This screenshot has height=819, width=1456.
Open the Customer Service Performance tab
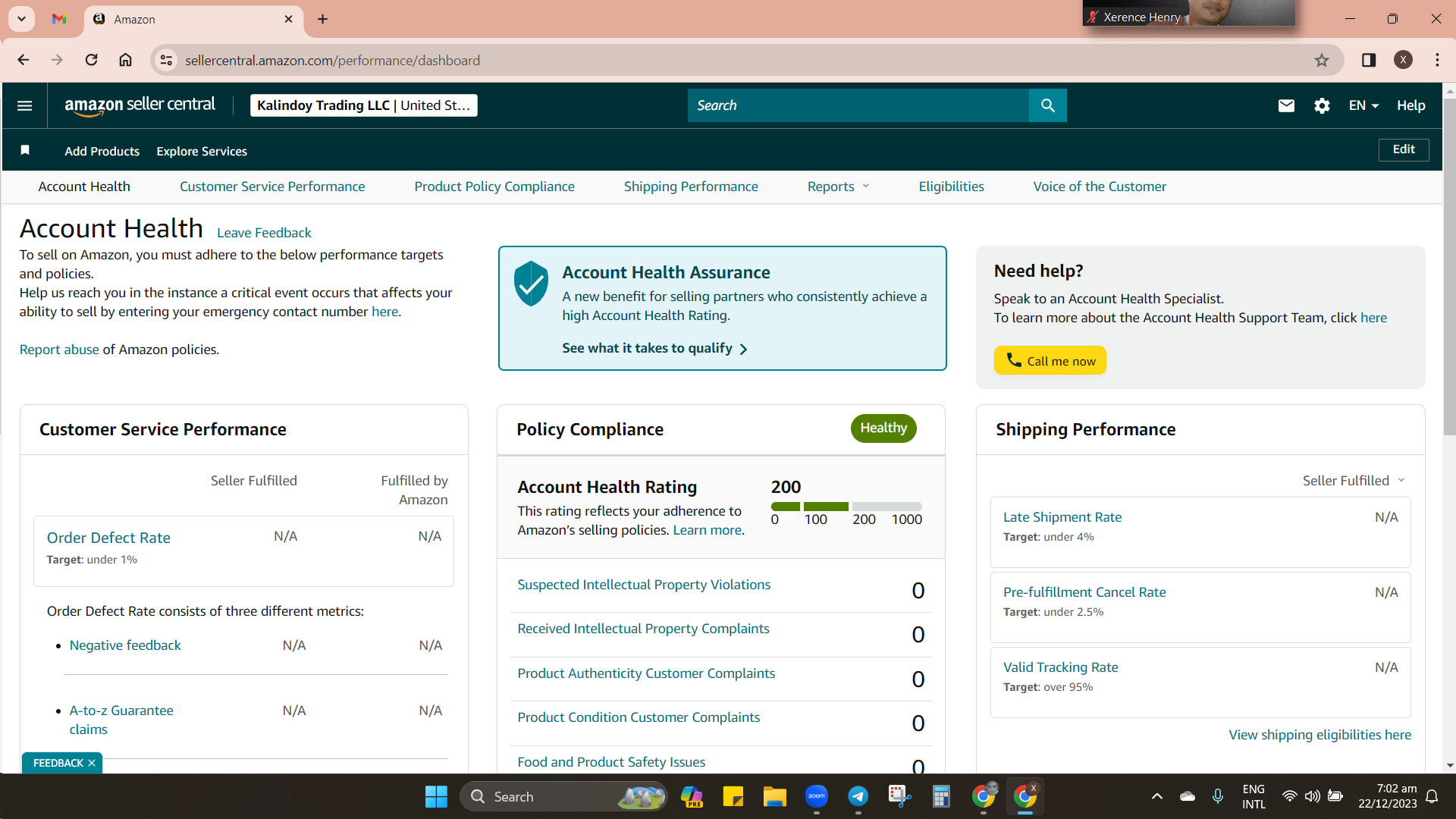(x=272, y=187)
